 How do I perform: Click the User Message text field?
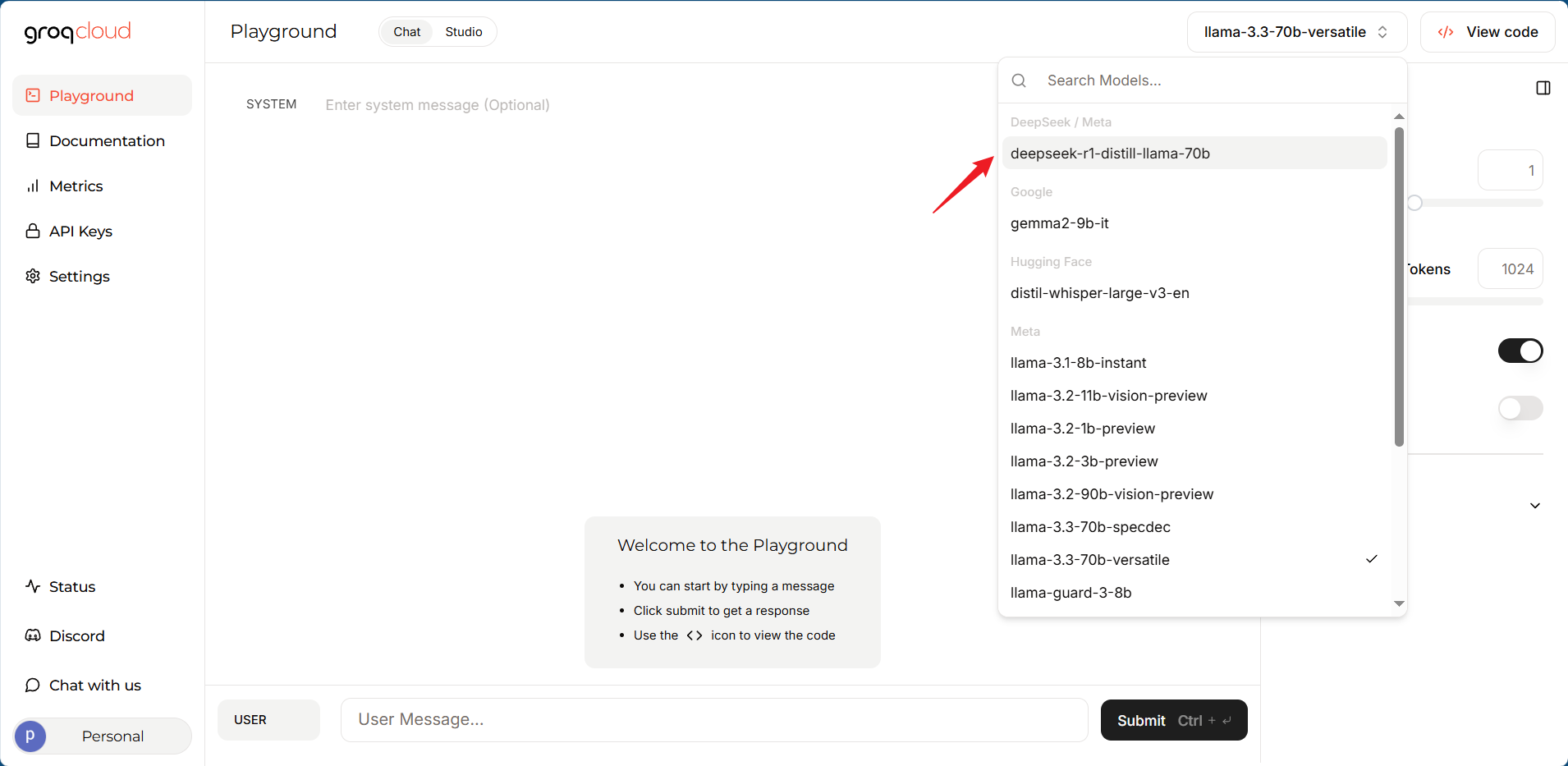point(714,719)
